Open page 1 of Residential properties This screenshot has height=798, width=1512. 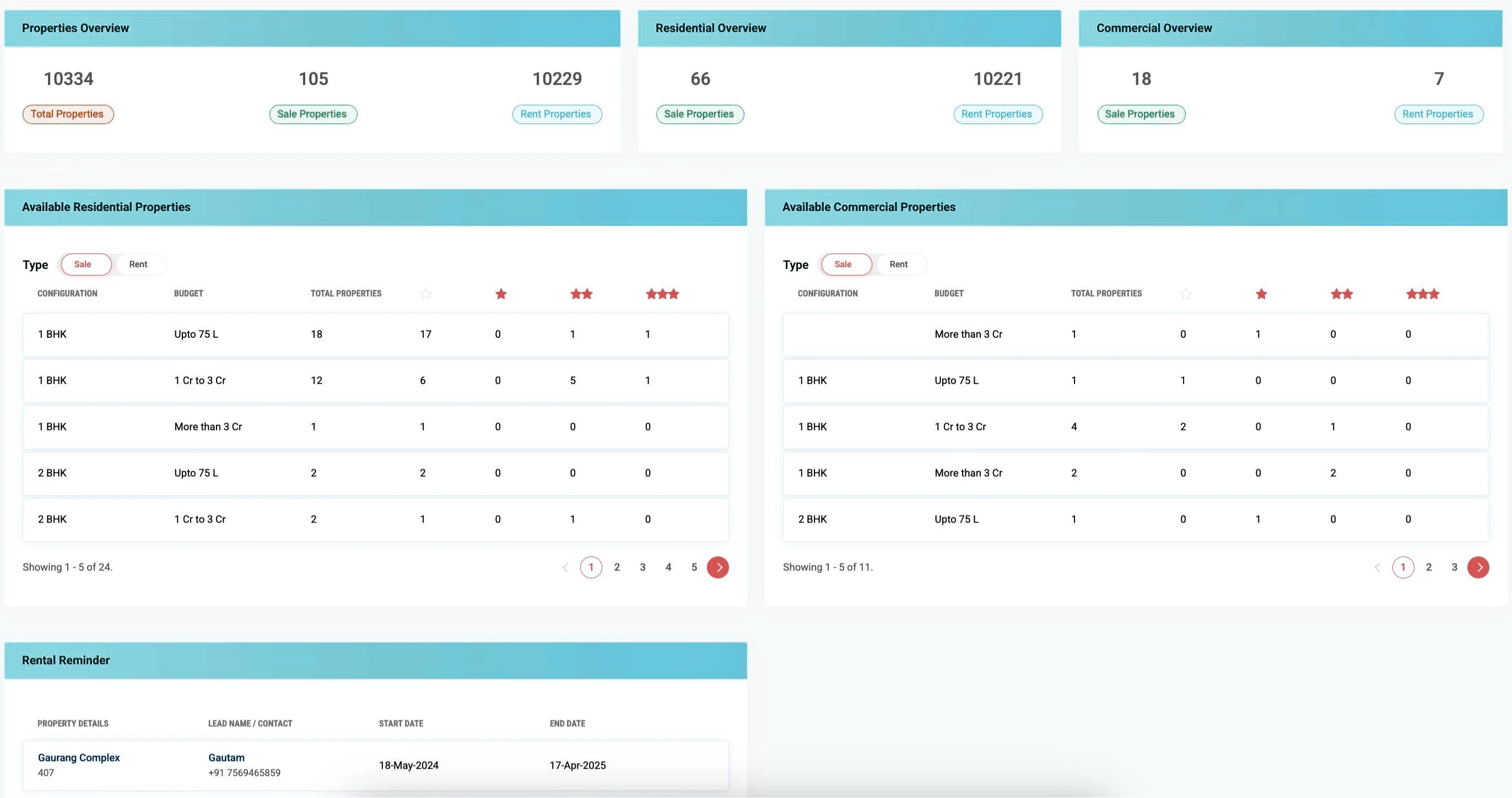tap(591, 567)
